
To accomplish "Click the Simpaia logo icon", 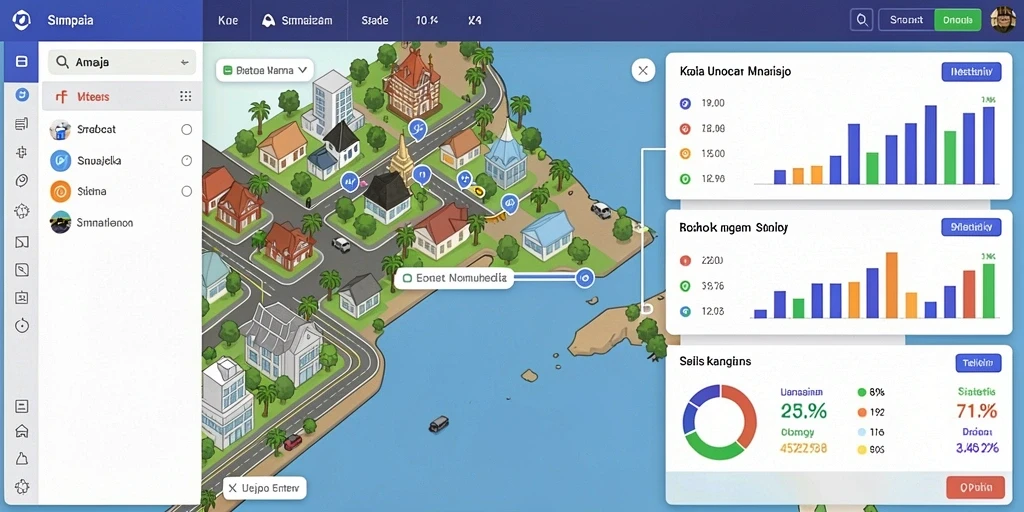I will pyautogui.click(x=22, y=20).
